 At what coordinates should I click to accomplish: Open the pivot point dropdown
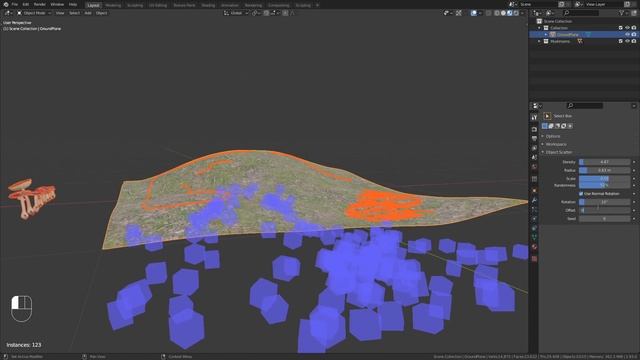click(x=256, y=13)
